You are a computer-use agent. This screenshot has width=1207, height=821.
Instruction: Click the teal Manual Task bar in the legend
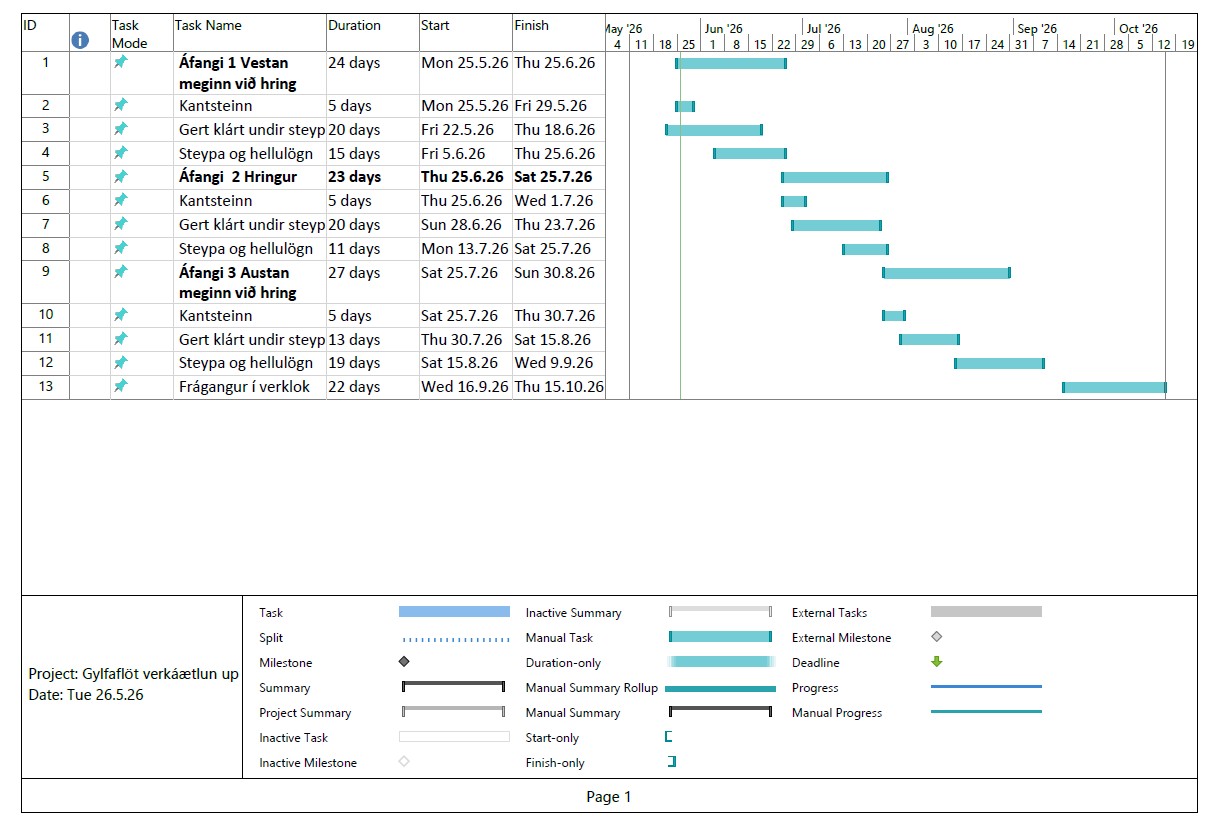[x=720, y=637]
